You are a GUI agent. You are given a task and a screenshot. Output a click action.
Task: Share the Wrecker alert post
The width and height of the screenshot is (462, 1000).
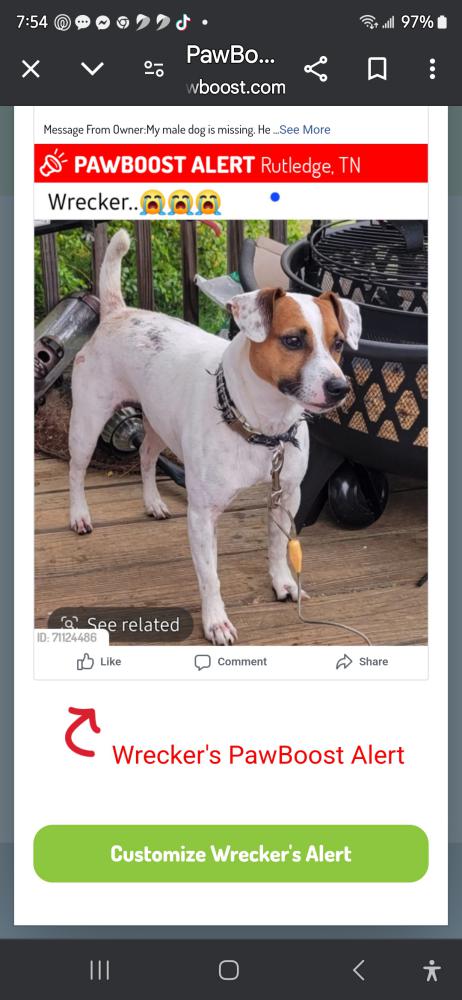click(x=362, y=662)
